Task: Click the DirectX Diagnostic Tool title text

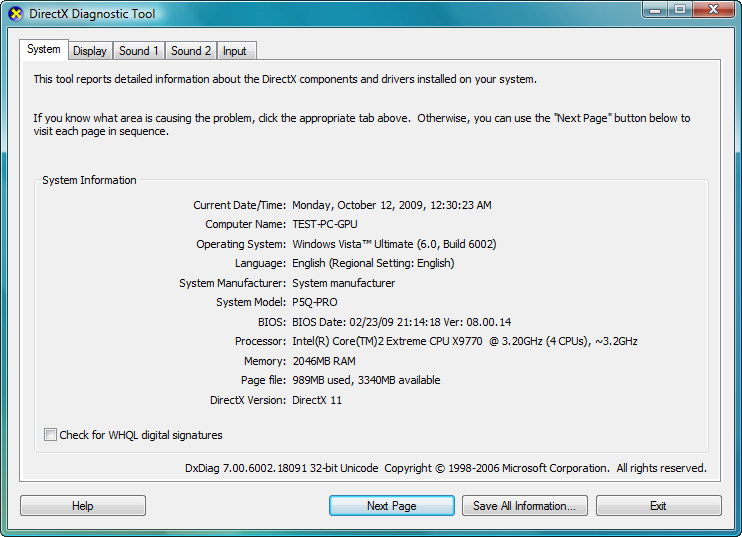Action: click(x=92, y=14)
